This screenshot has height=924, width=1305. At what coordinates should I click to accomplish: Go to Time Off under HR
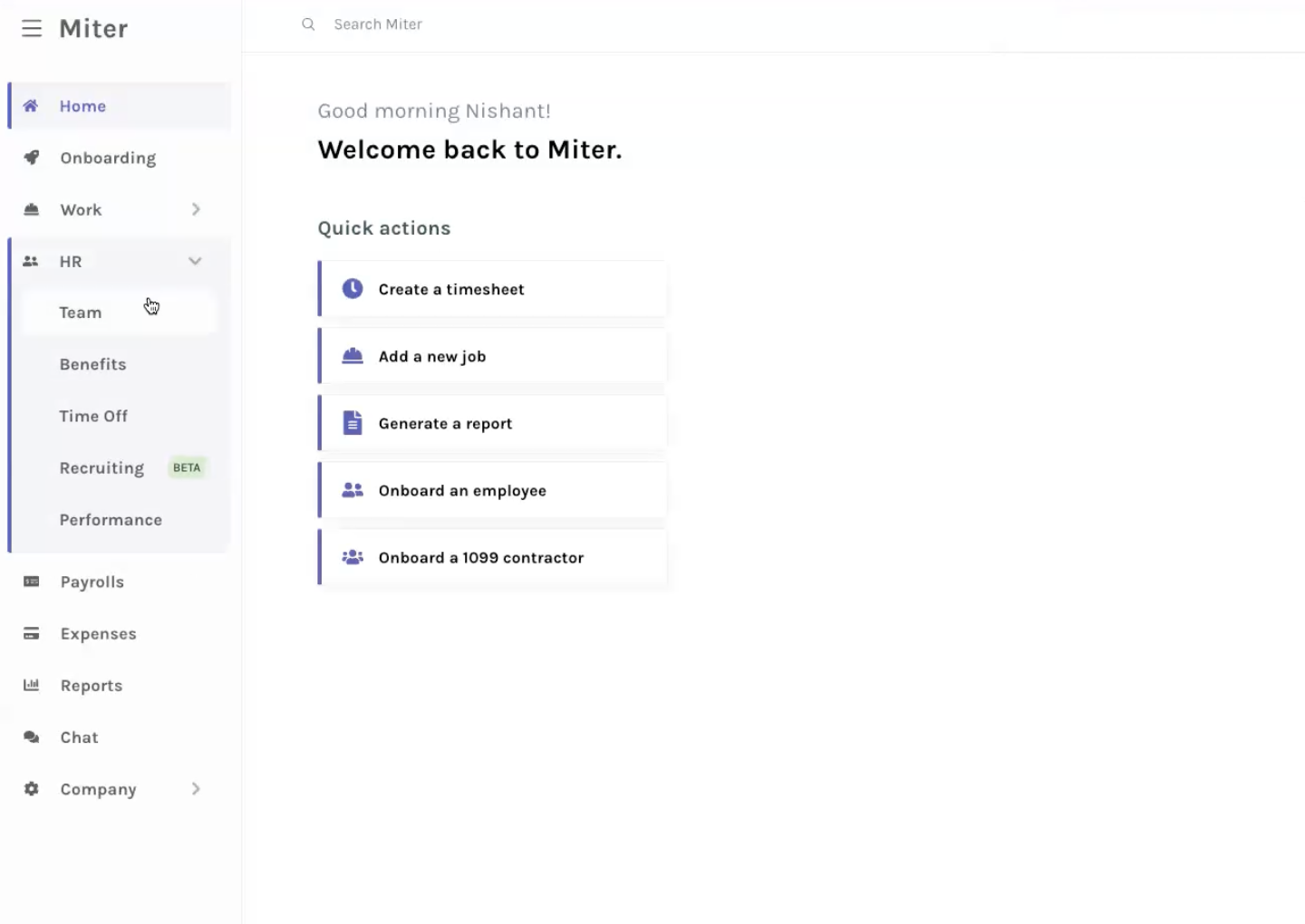click(x=119, y=416)
